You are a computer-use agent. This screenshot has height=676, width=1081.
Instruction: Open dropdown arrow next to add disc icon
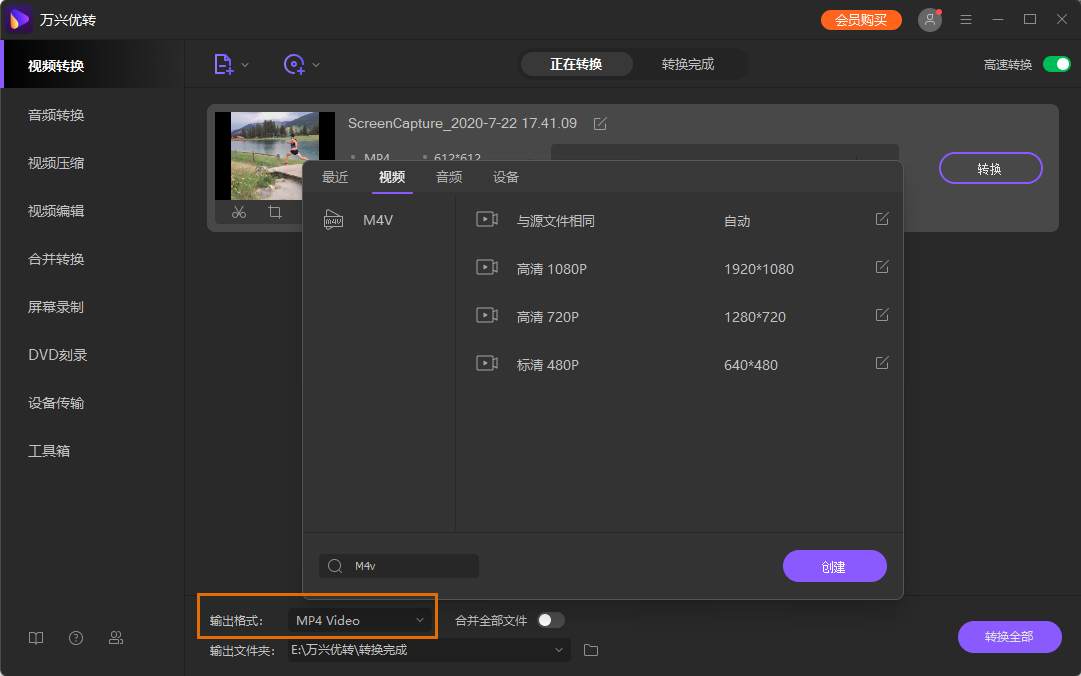pyautogui.click(x=316, y=65)
